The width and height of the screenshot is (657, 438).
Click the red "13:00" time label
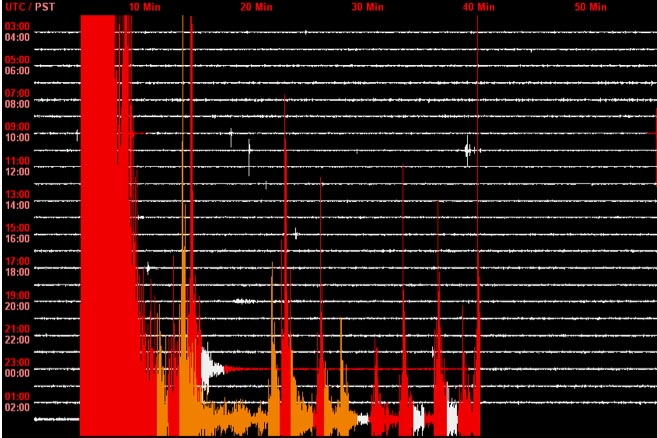pyautogui.click(x=17, y=194)
